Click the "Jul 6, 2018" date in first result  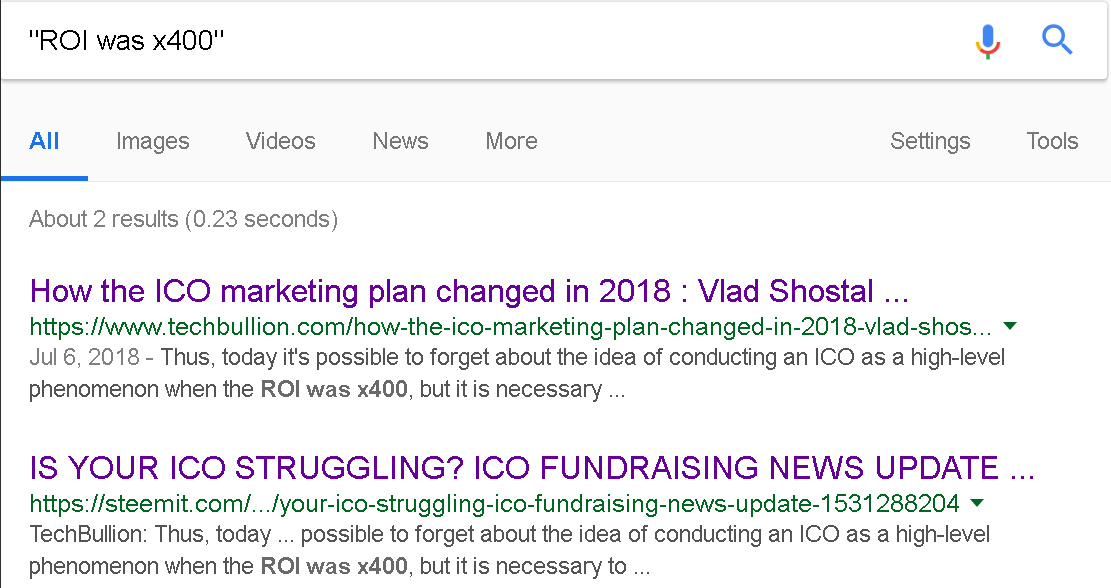coord(84,357)
